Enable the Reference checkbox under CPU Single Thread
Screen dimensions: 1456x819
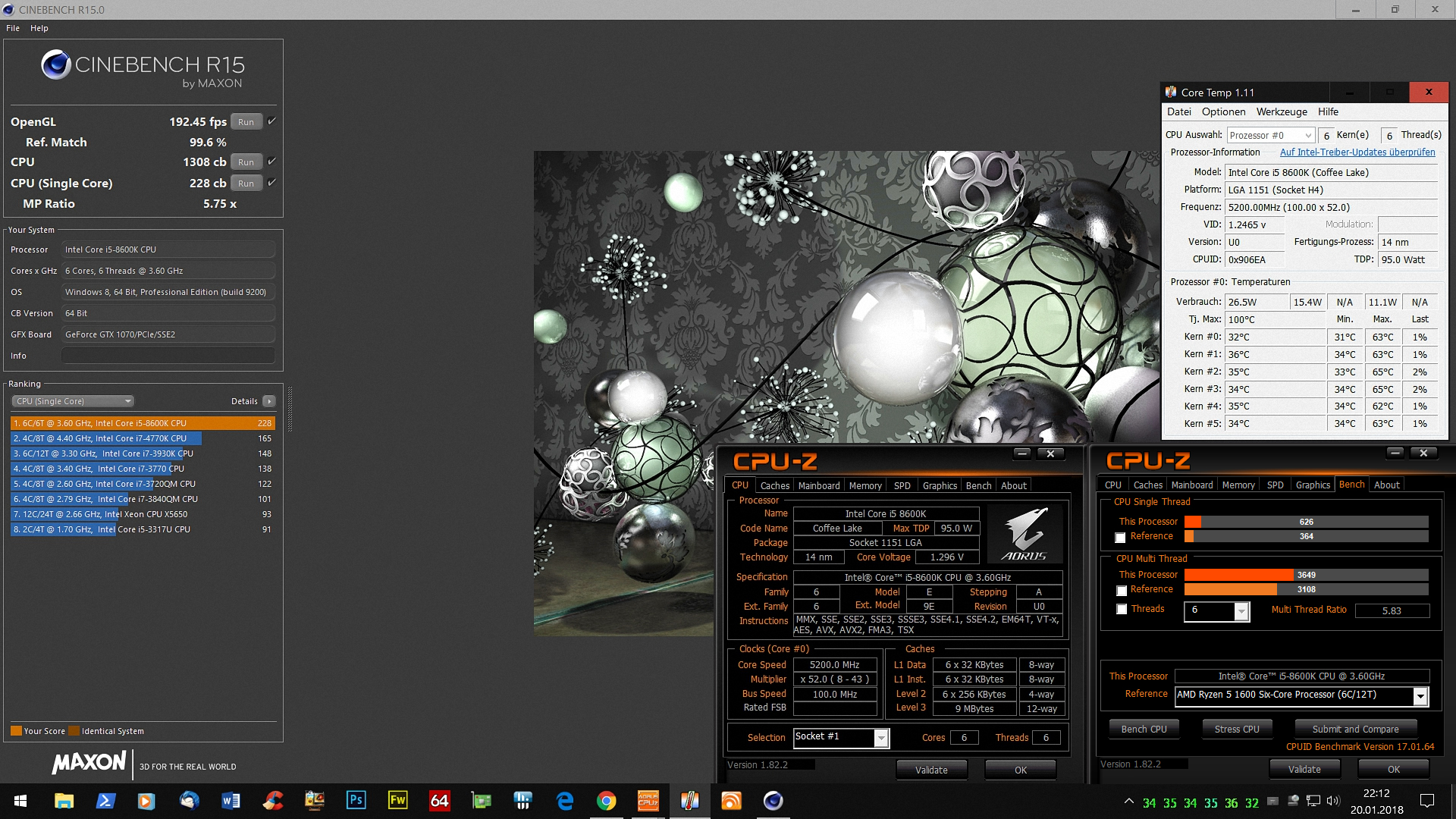[1120, 537]
